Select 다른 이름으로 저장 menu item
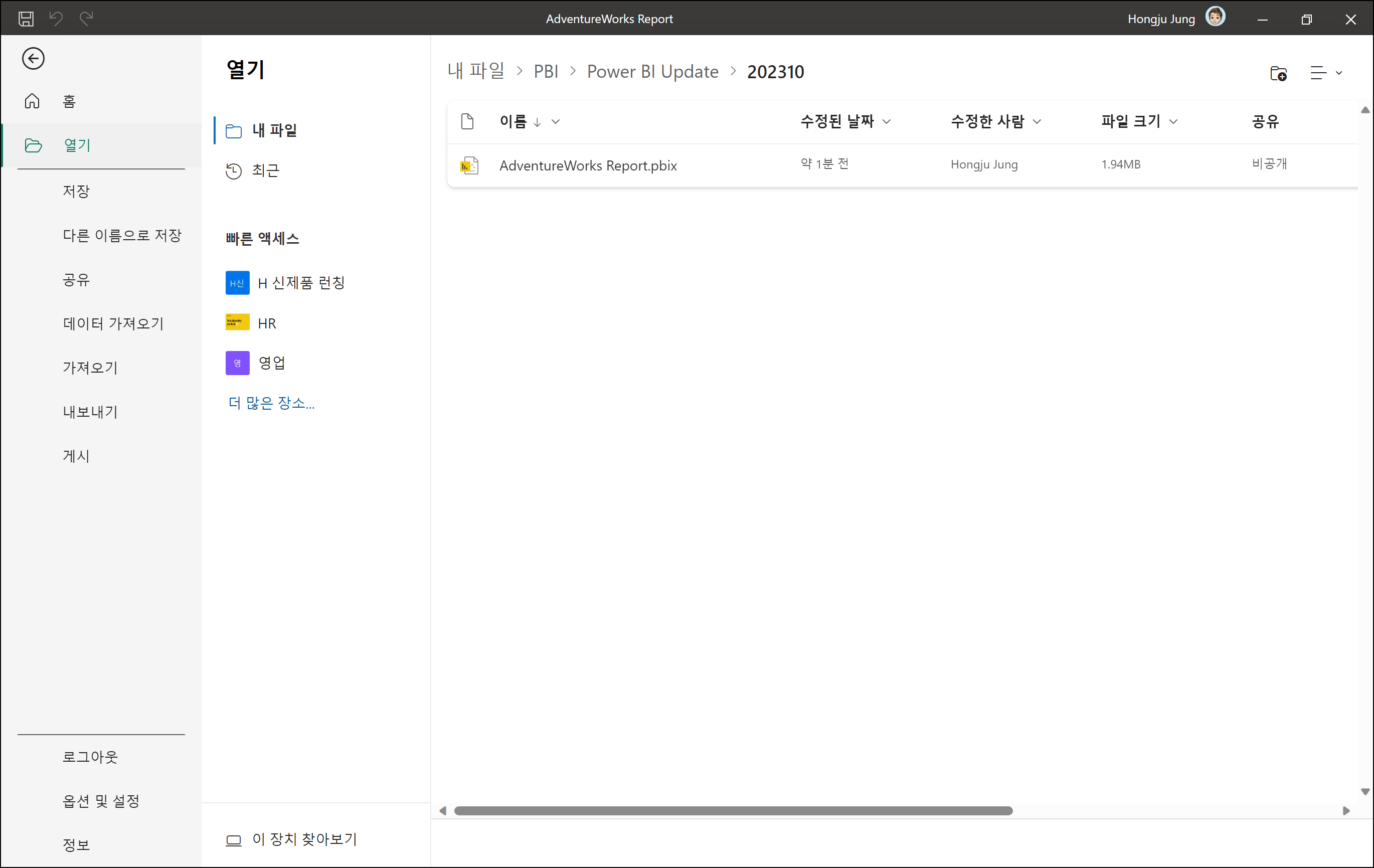Viewport: 1374px width, 868px height. pos(121,235)
